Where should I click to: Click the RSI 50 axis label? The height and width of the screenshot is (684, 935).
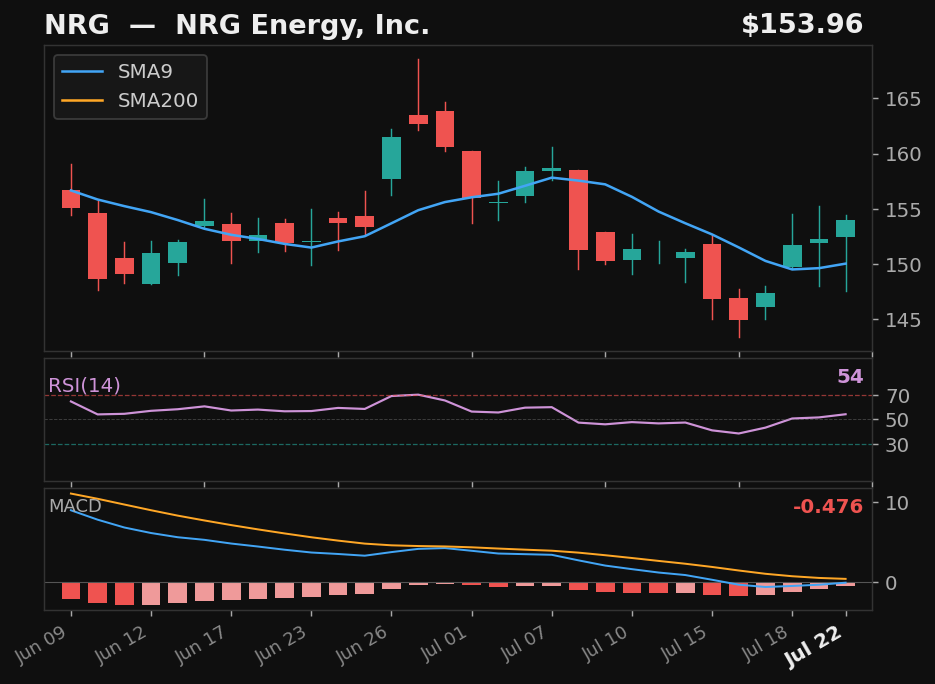(897, 420)
